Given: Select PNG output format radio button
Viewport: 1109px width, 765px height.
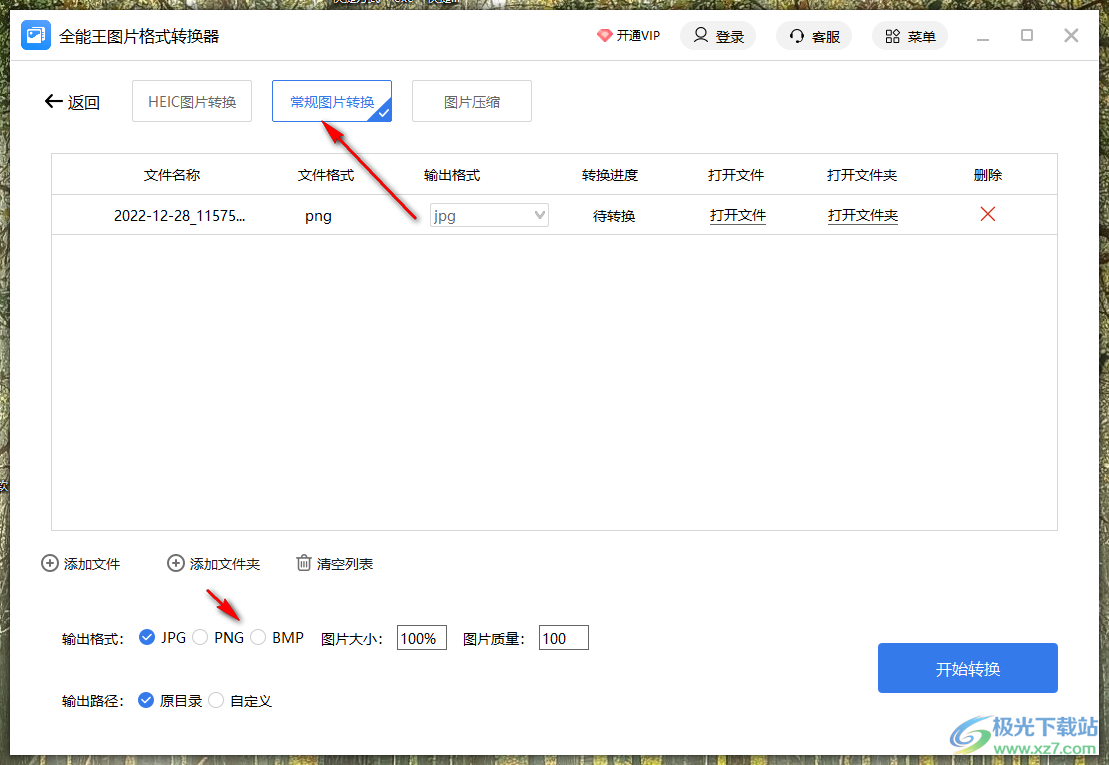Looking at the screenshot, I should (x=200, y=638).
